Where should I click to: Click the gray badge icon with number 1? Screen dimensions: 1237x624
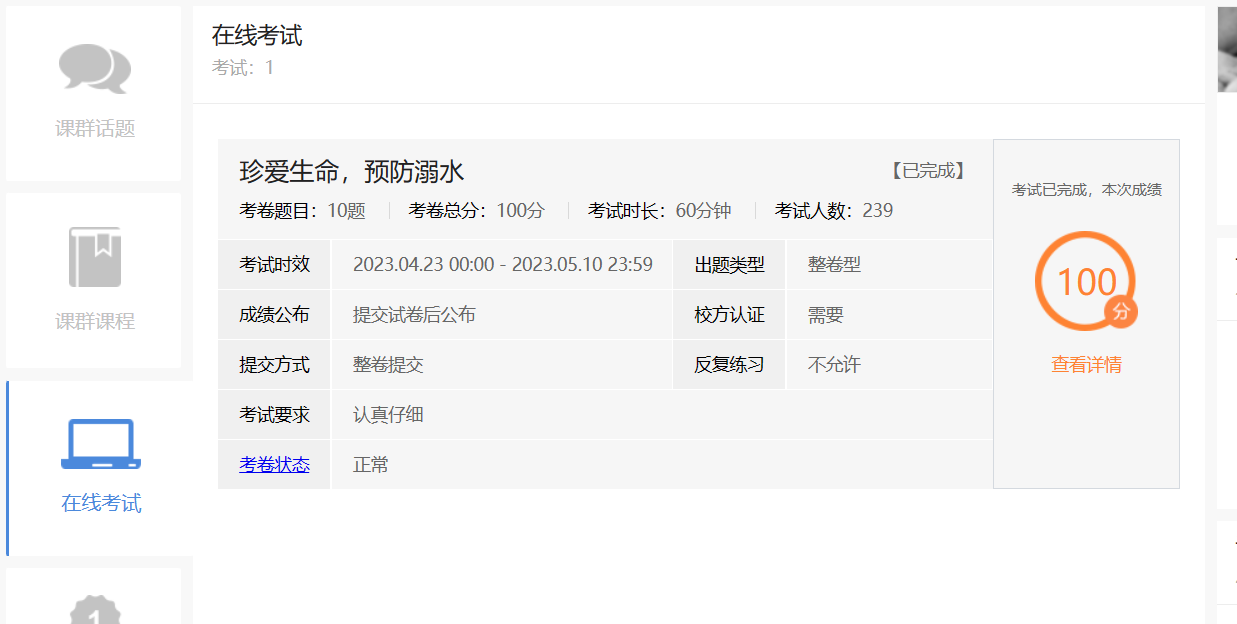95,611
